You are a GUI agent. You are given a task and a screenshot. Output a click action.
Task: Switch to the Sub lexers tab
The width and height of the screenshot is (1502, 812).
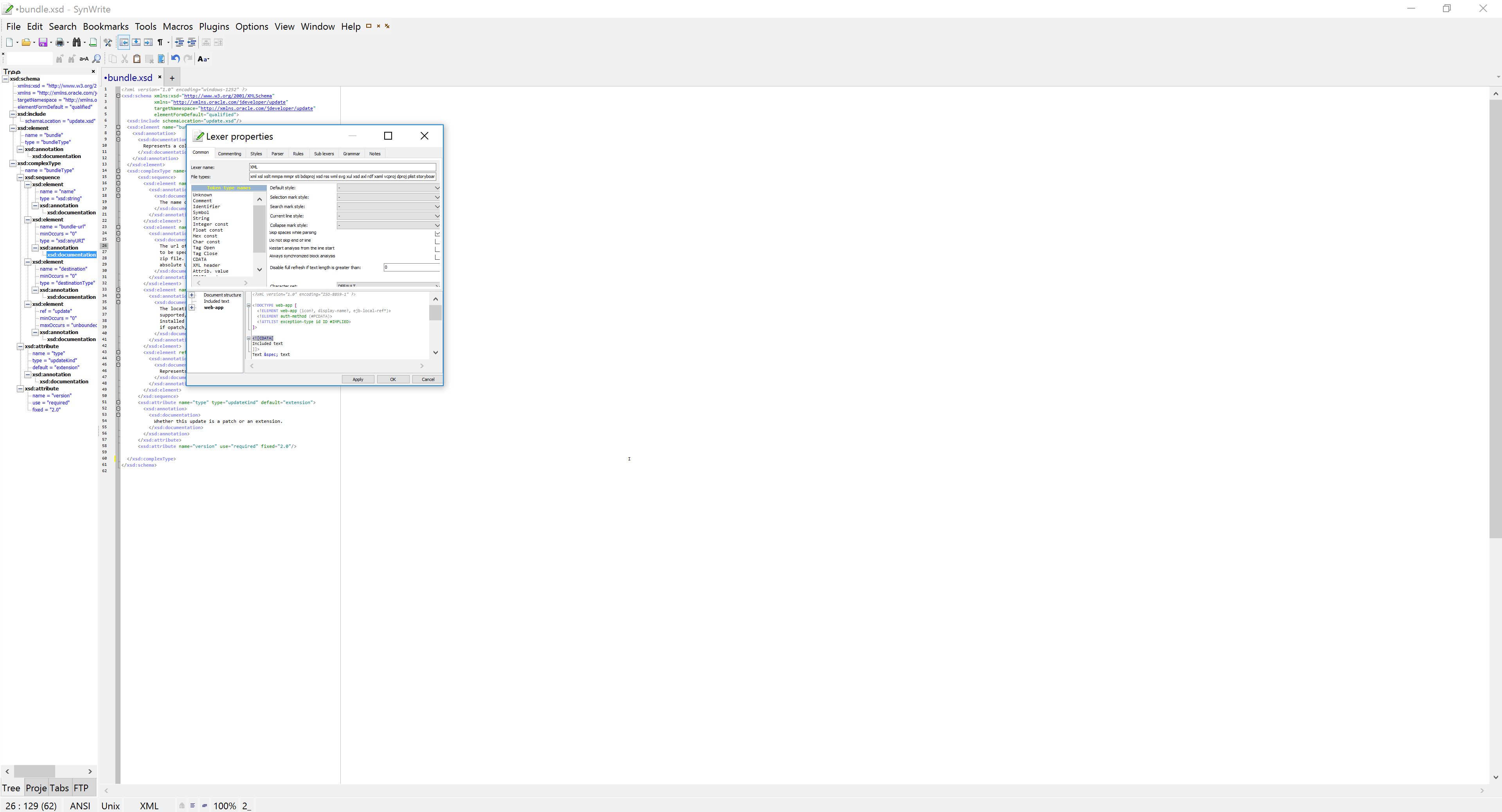click(x=324, y=154)
